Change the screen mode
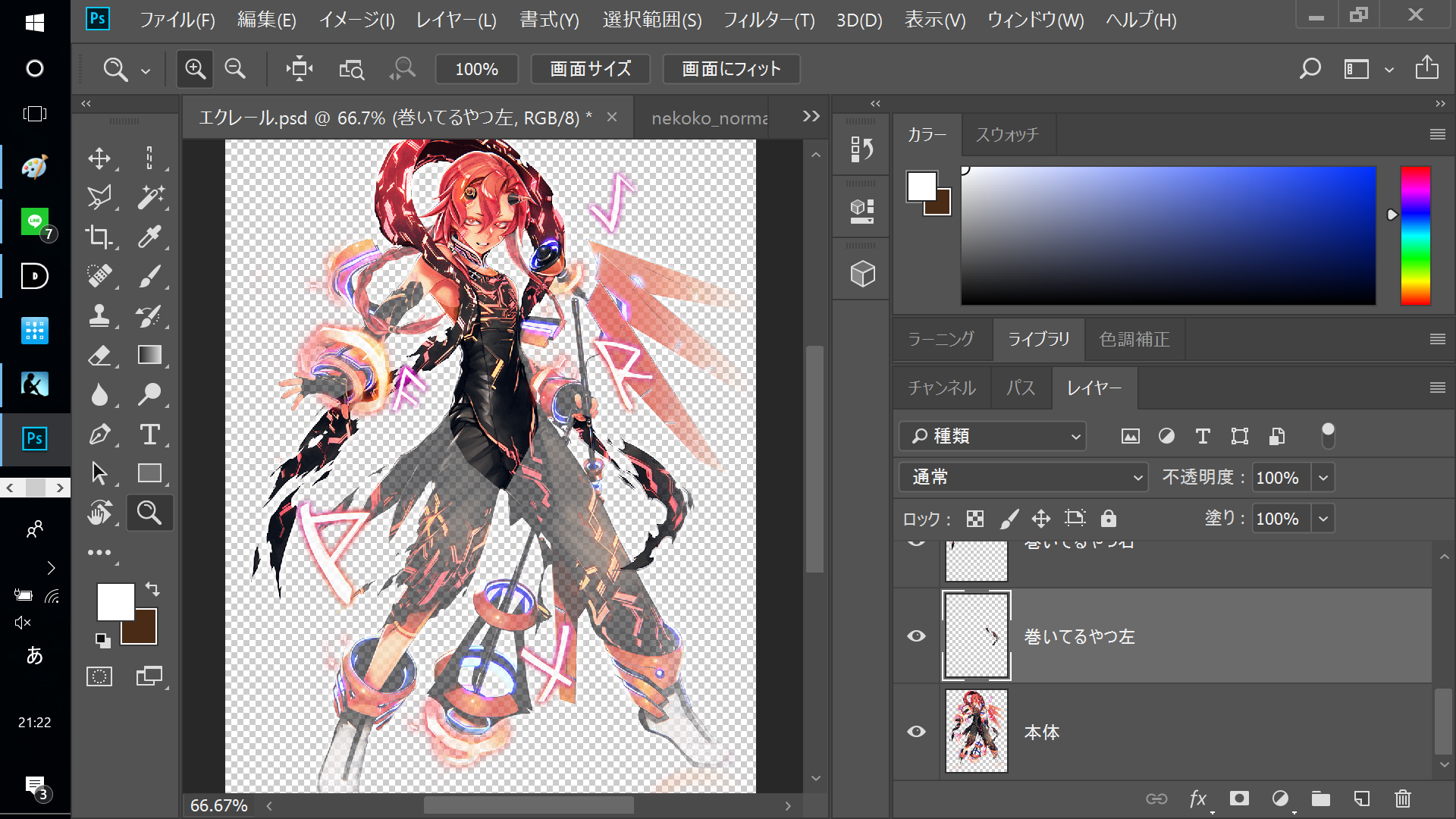The width and height of the screenshot is (1456, 819). (149, 676)
